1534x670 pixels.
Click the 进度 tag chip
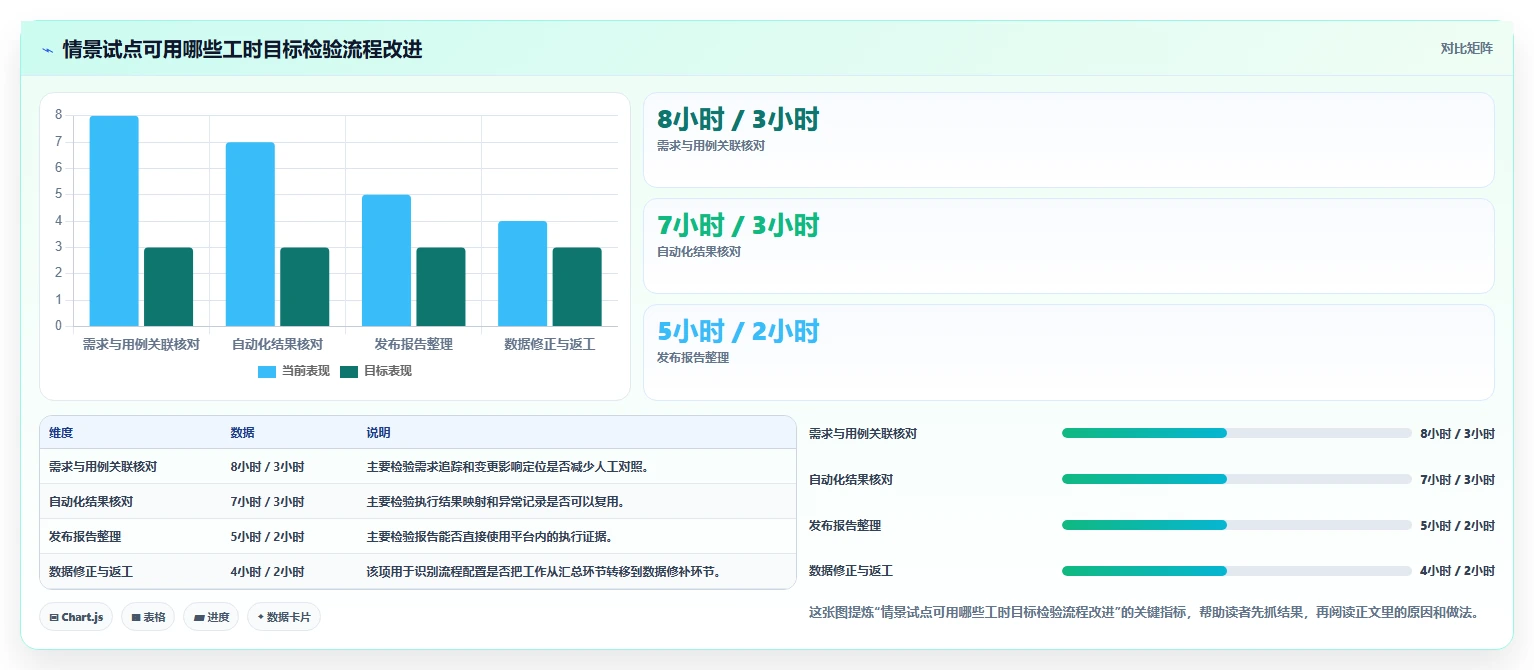click(x=211, y=617)
